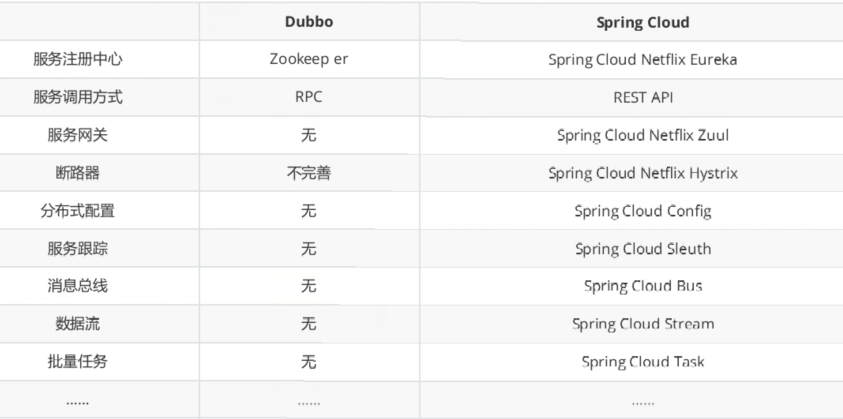
Task: Click the Spring Cloud Netflix Zuul cell
Action: pyautogui.click(x=642, y=136)
